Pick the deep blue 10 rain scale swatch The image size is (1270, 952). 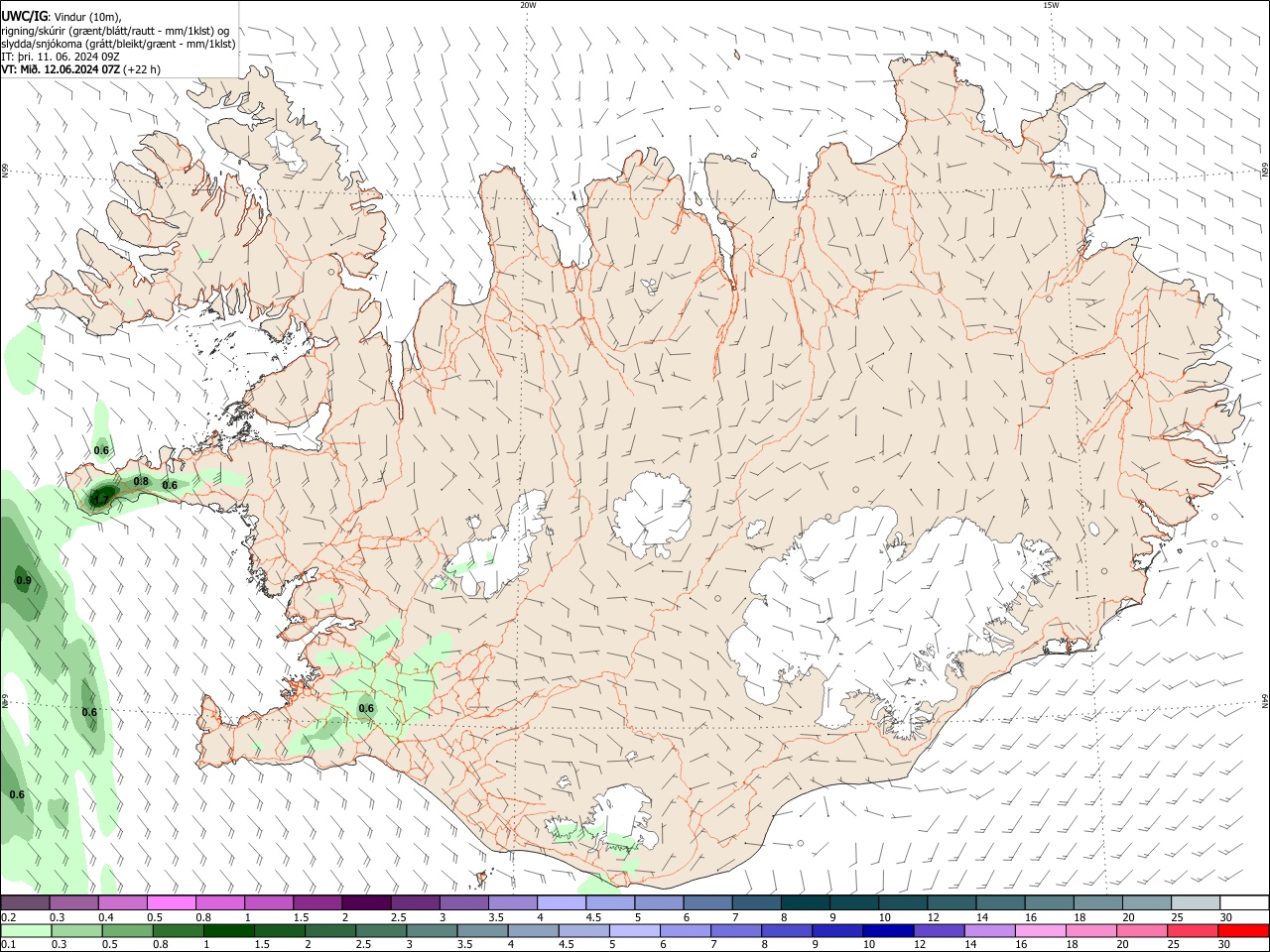pos(888,931)
